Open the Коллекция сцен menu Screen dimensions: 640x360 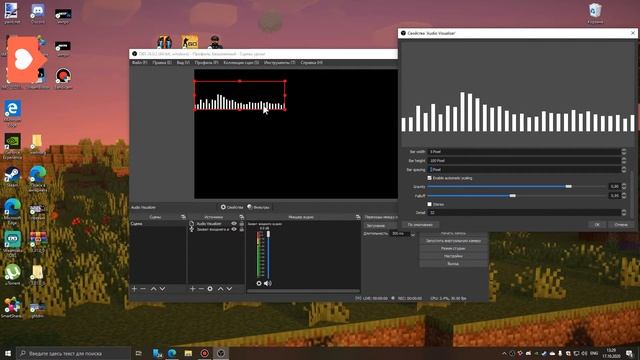[x=241, y=63]
